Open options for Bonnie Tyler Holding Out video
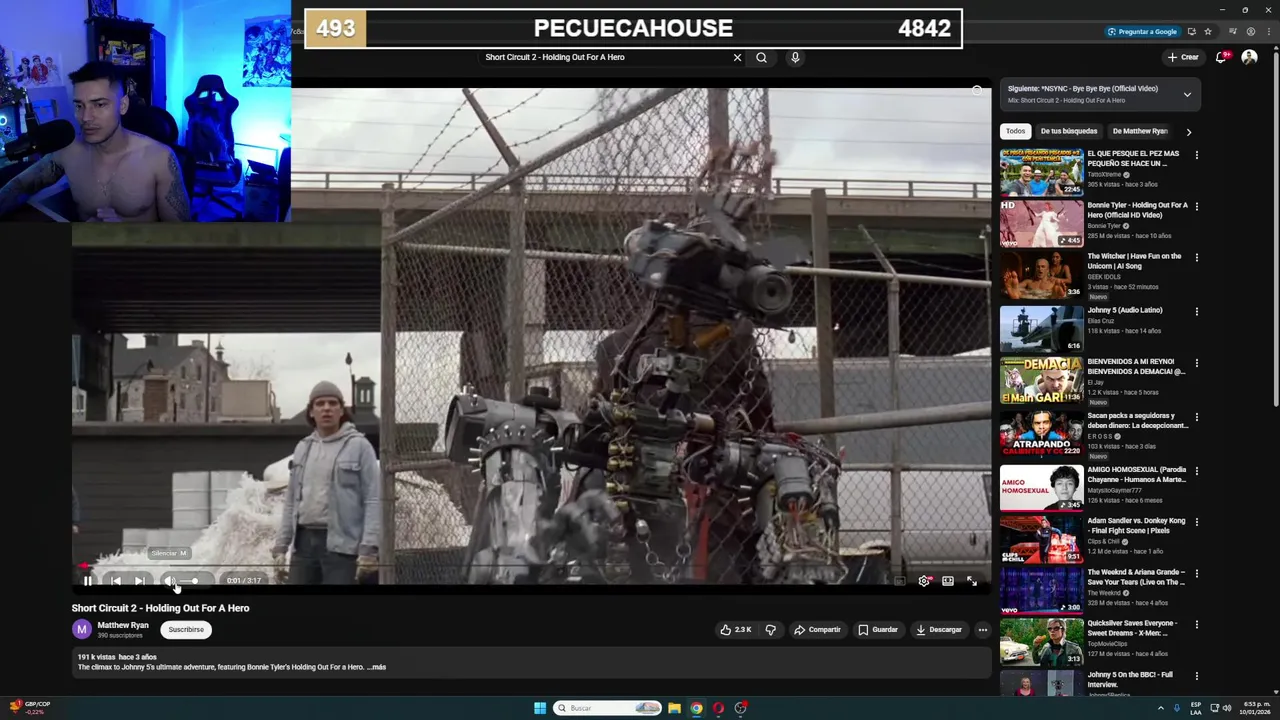Viewport: 1280px width, 720px height. pos(1196,206)
